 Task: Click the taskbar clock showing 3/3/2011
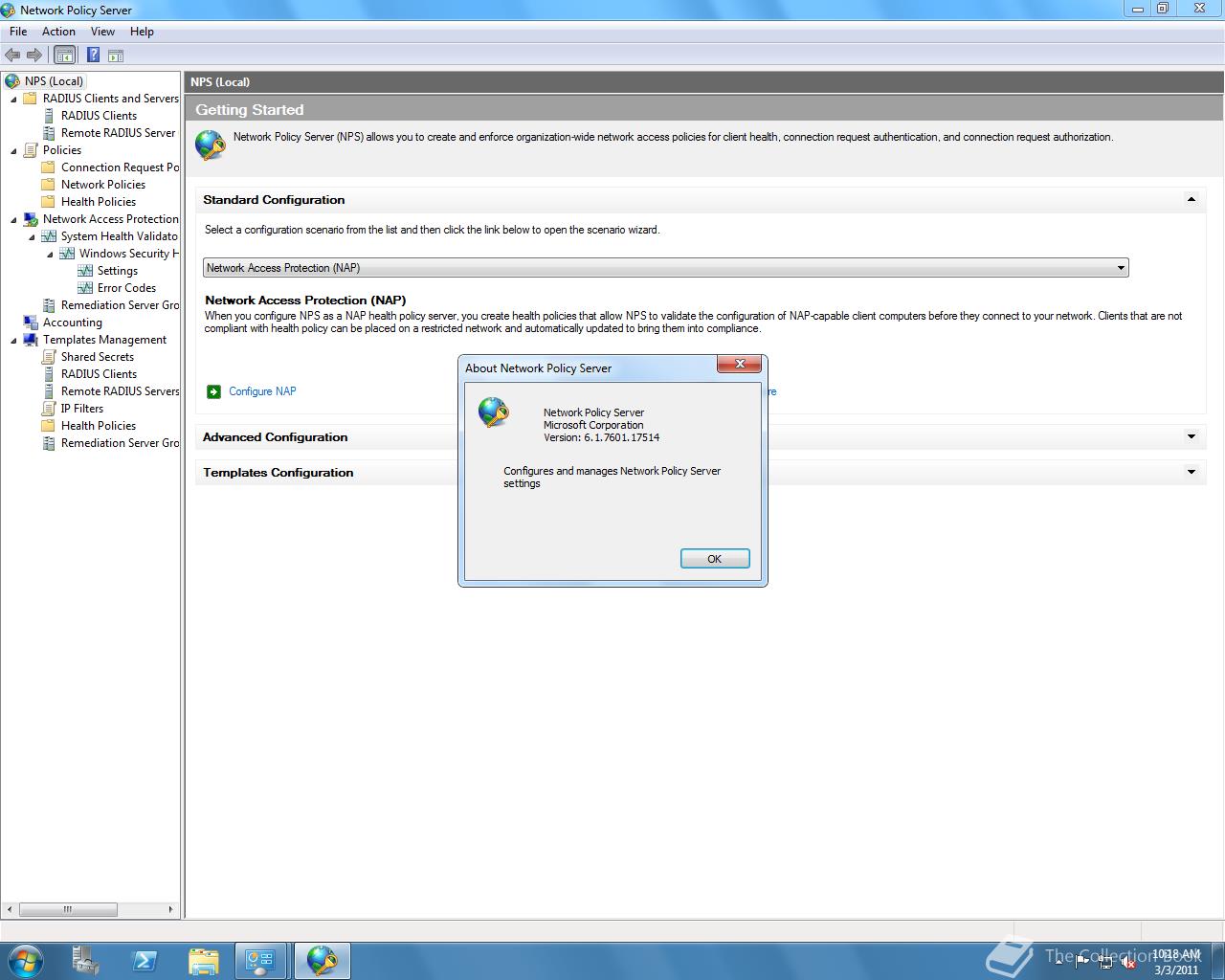point(1176,962)
